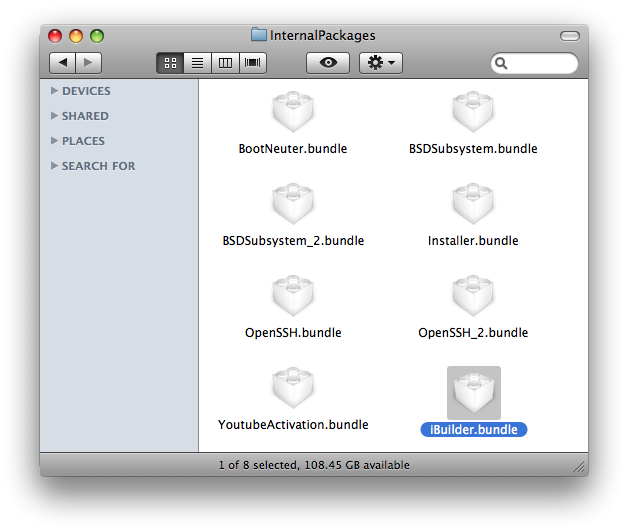Select the BootNeuter.bundle icon
Screen dimensions: 628x531
293,112
